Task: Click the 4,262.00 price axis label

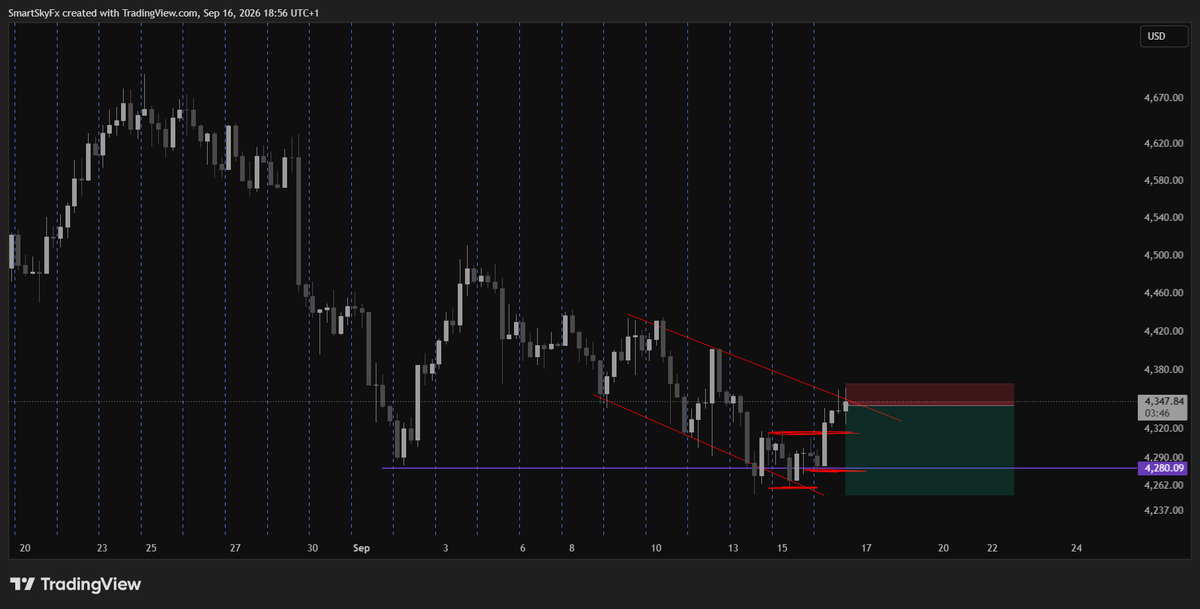Action: [x=1163, y=485]
